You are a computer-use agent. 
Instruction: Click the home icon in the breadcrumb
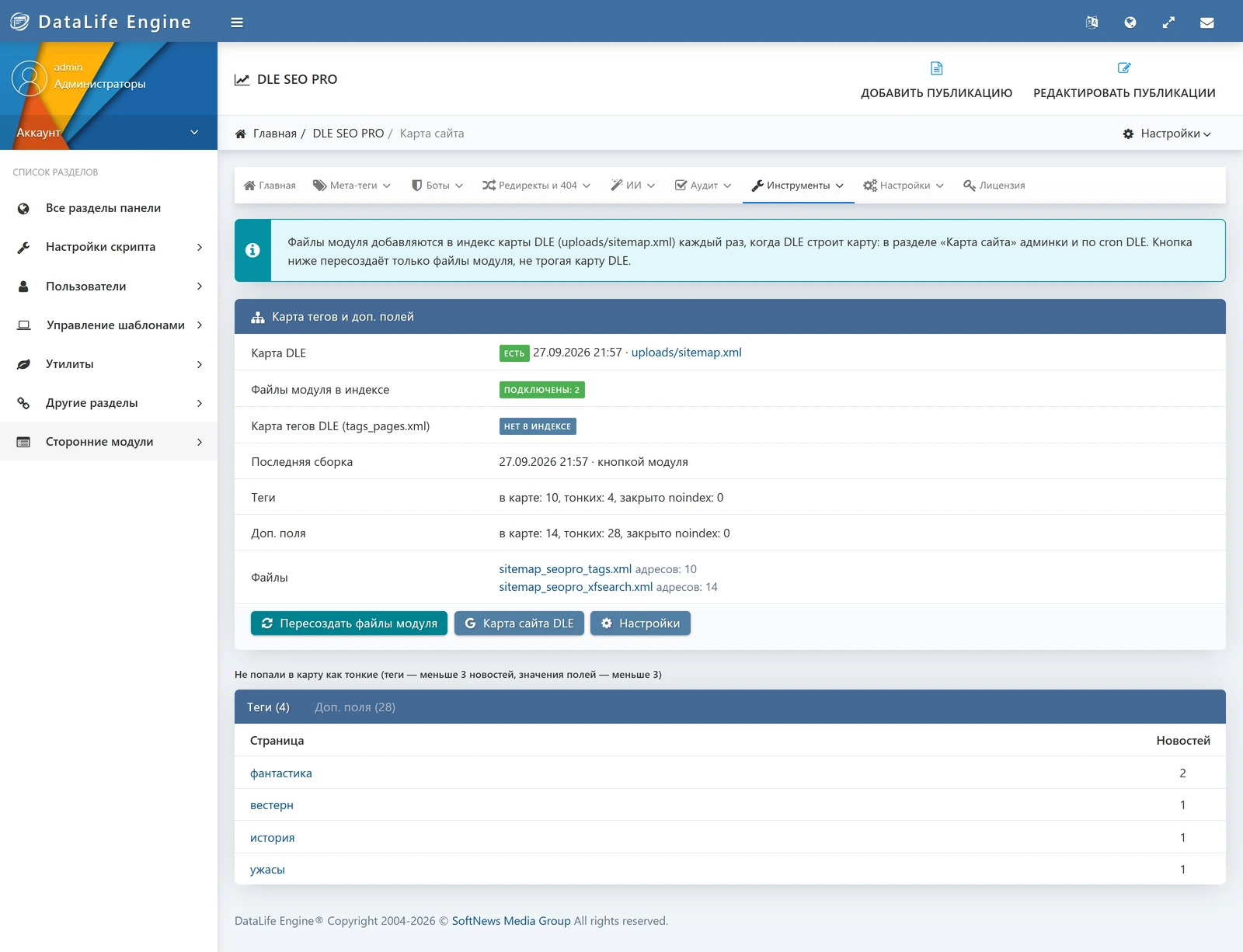(x=241, y=134)
